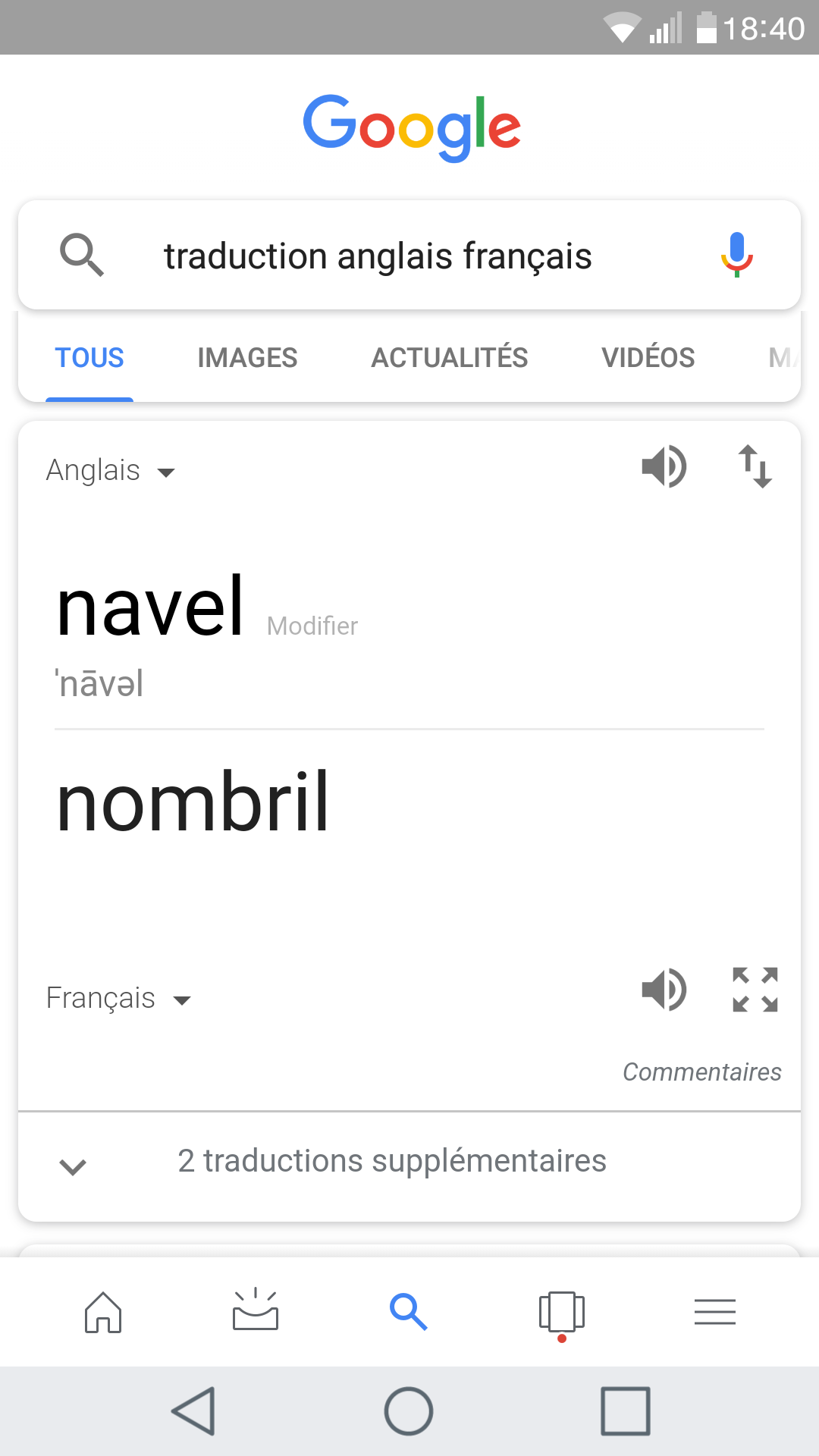Click the search field with traduction anglais français
Screen dimensions: 819x1456
coord(409,256)
